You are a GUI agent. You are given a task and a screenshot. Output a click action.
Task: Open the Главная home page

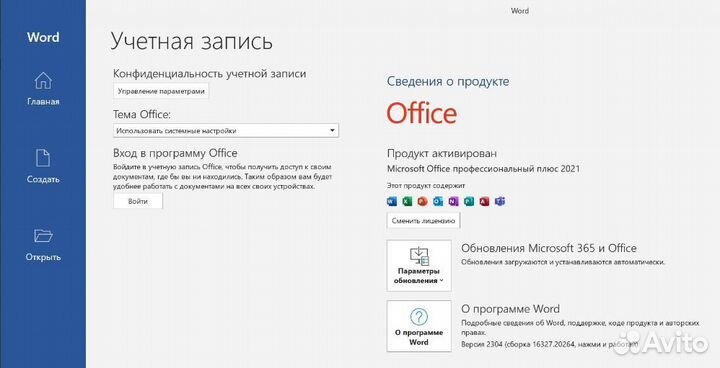coord(43,89)
